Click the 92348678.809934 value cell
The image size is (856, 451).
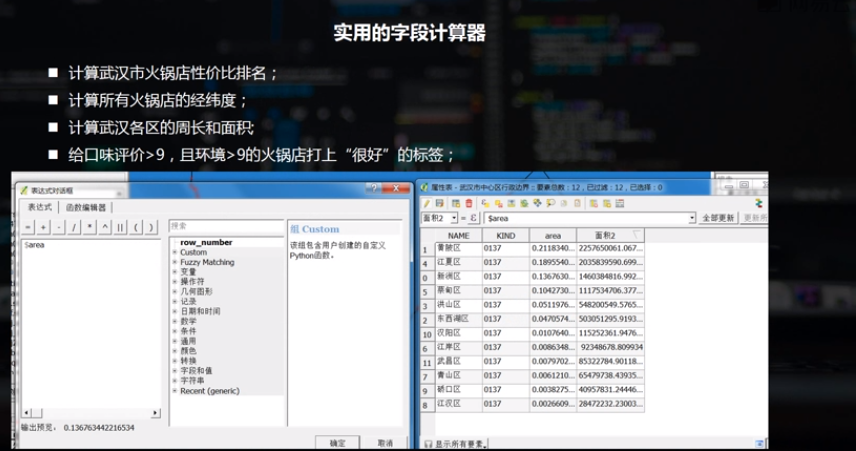(x=610, y=347)
